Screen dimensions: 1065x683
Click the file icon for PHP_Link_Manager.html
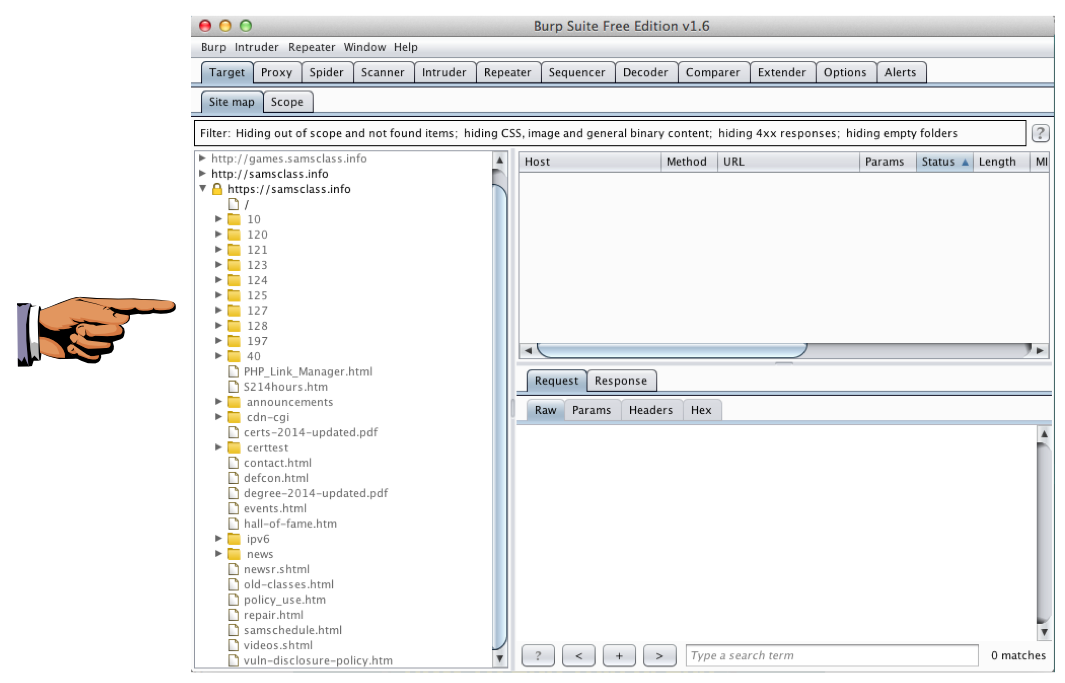pyautogui.click(x=233, y=371)
